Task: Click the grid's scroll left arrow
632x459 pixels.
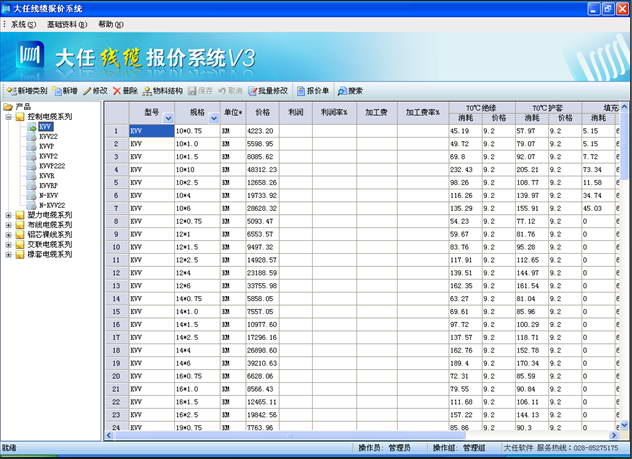Action: tap(108, 436)
